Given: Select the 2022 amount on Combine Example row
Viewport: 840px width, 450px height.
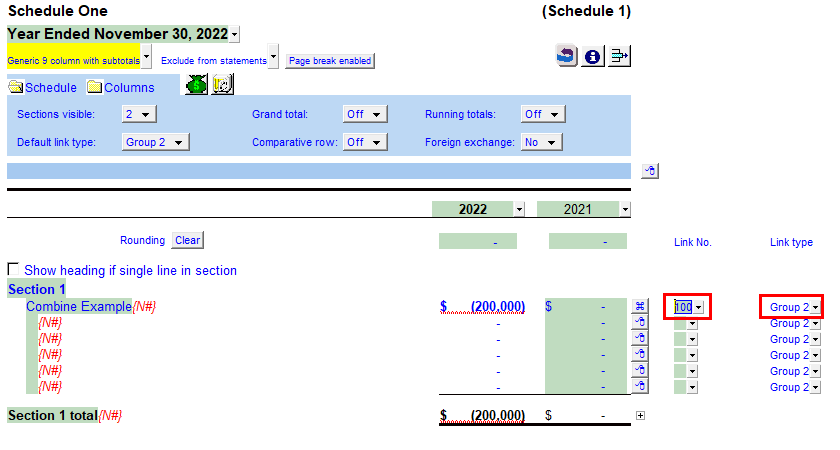Looking at the screenshot, I should pyautogui.click(x=483, y=306).
